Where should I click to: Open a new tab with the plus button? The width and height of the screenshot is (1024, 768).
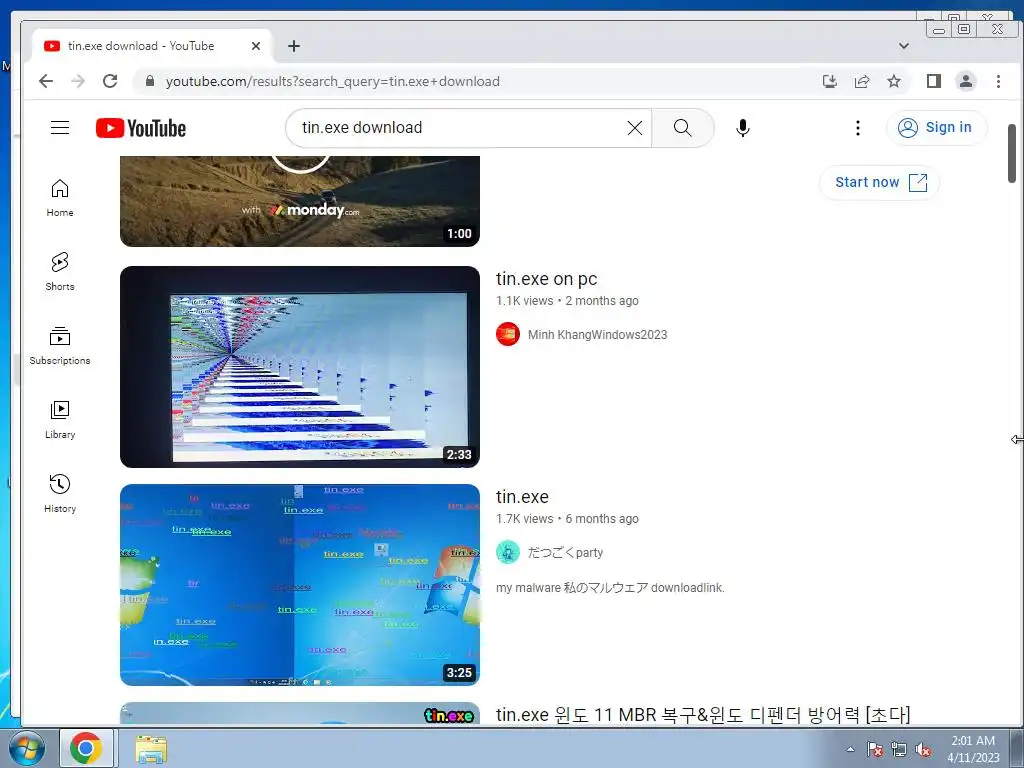click(x=294, y=46)
